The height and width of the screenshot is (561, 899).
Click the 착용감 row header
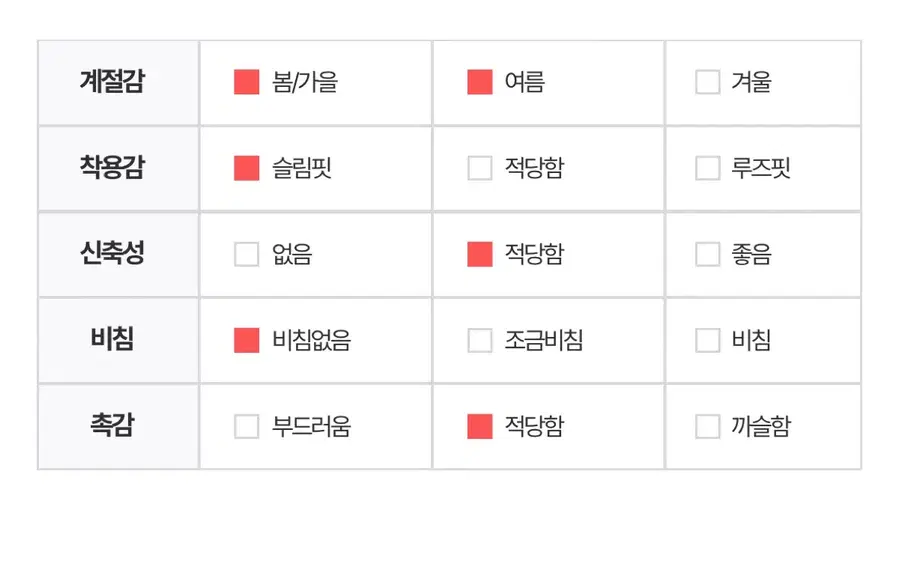(112, 168)
